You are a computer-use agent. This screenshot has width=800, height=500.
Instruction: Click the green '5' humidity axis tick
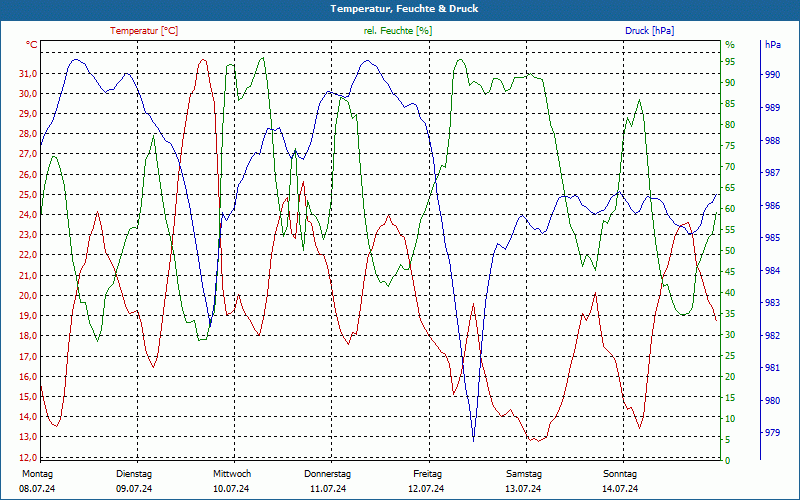[728, 439]
